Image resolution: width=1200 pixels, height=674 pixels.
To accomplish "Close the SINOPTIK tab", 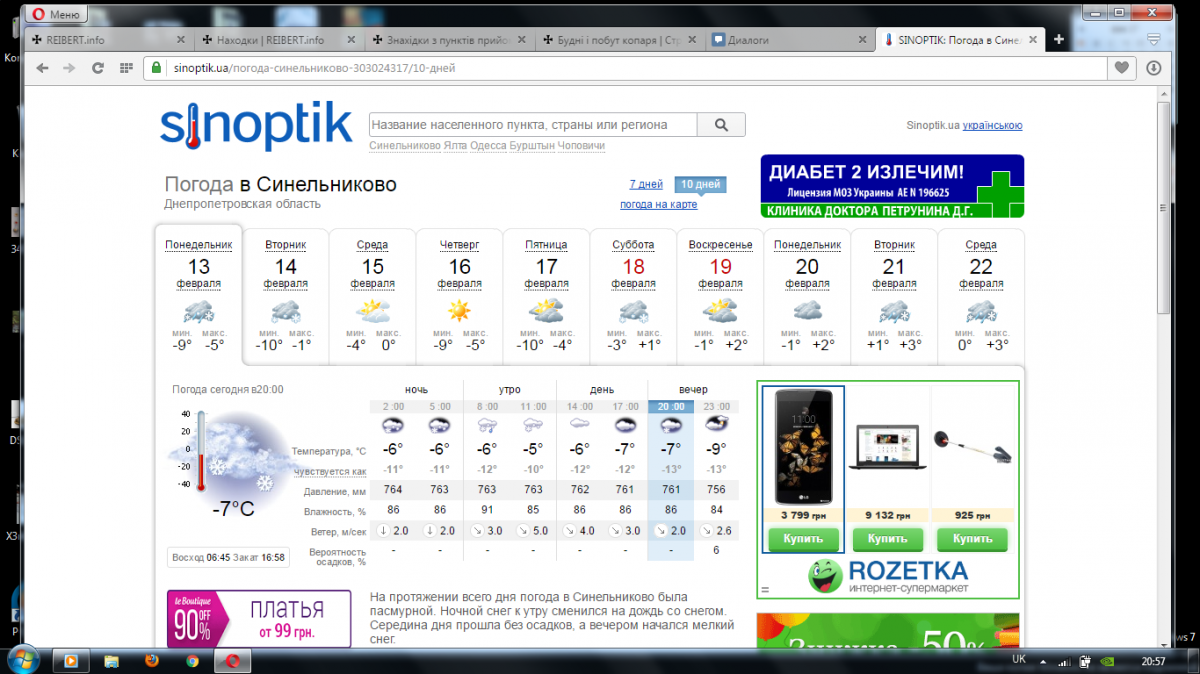I will point(1032,40).
